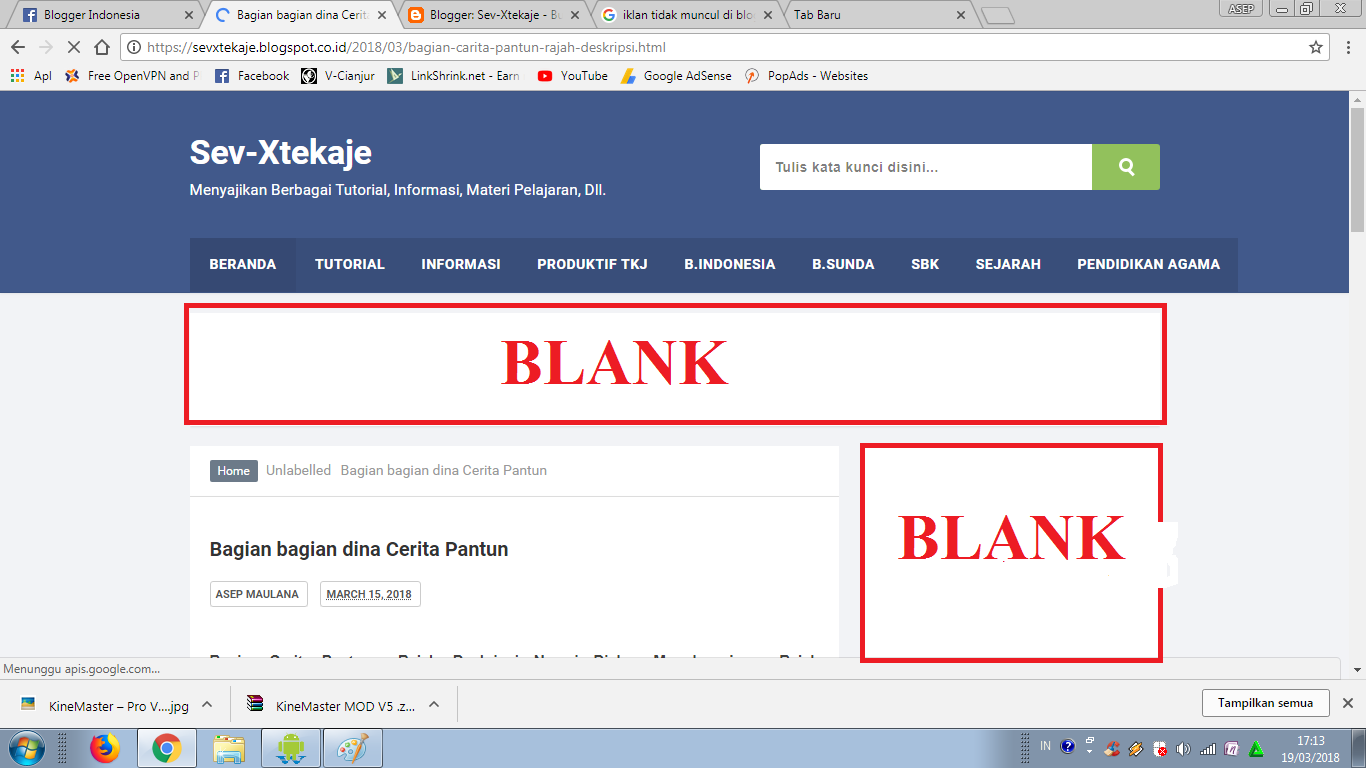Open the INFORMASI menu item
Image resolution: width=1366 pixels, height=768 pixels.
coord(461,265)
